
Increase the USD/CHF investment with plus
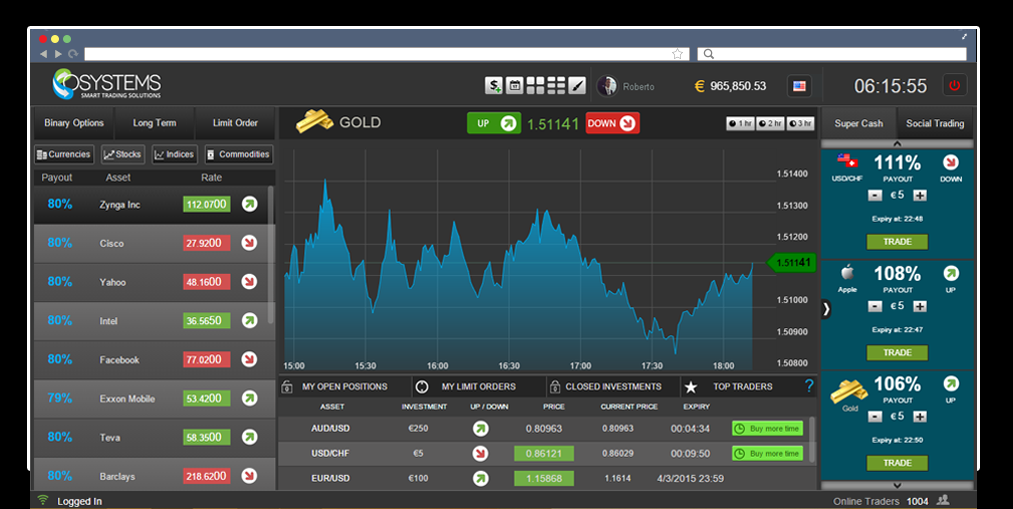click(x=920, y=195)
